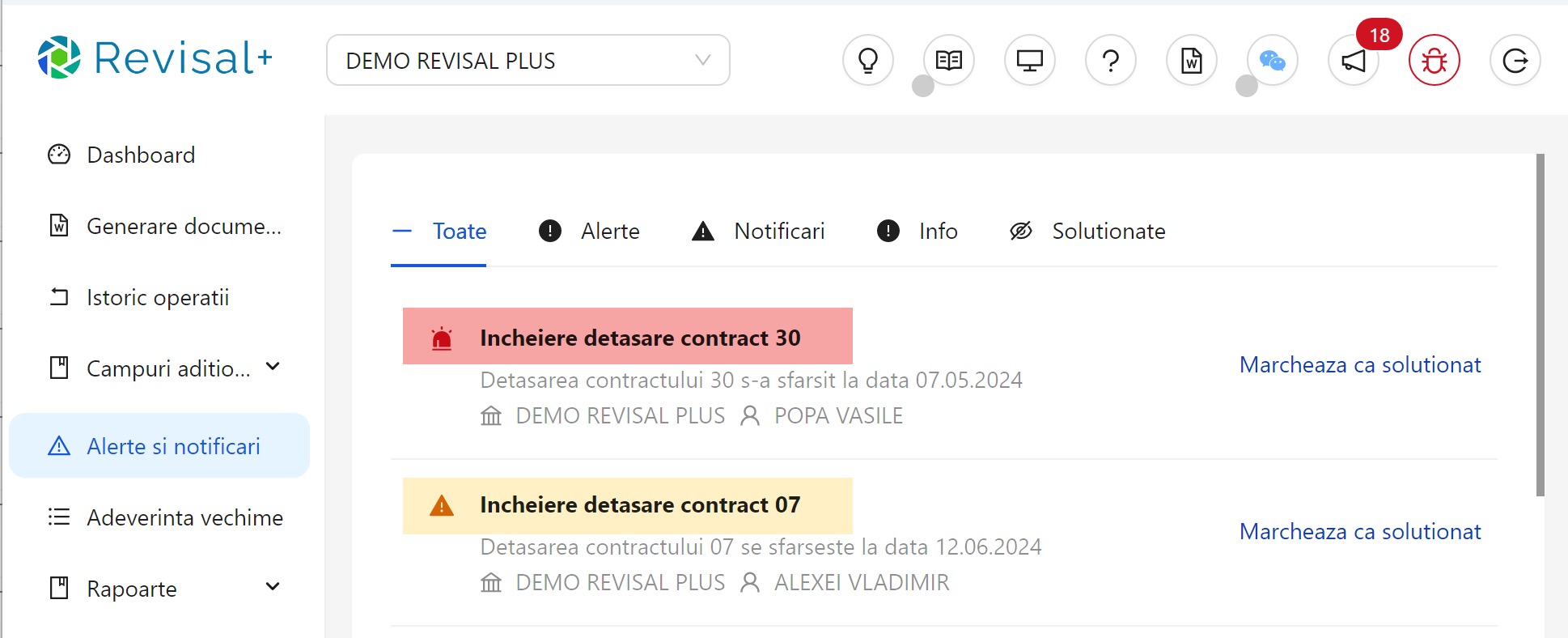Image resolution: width=1568 pixels, height=638 pixels.
Task: Click the Generare documente Word file icon
Action: pyautogui.click(x=59, y=225)
